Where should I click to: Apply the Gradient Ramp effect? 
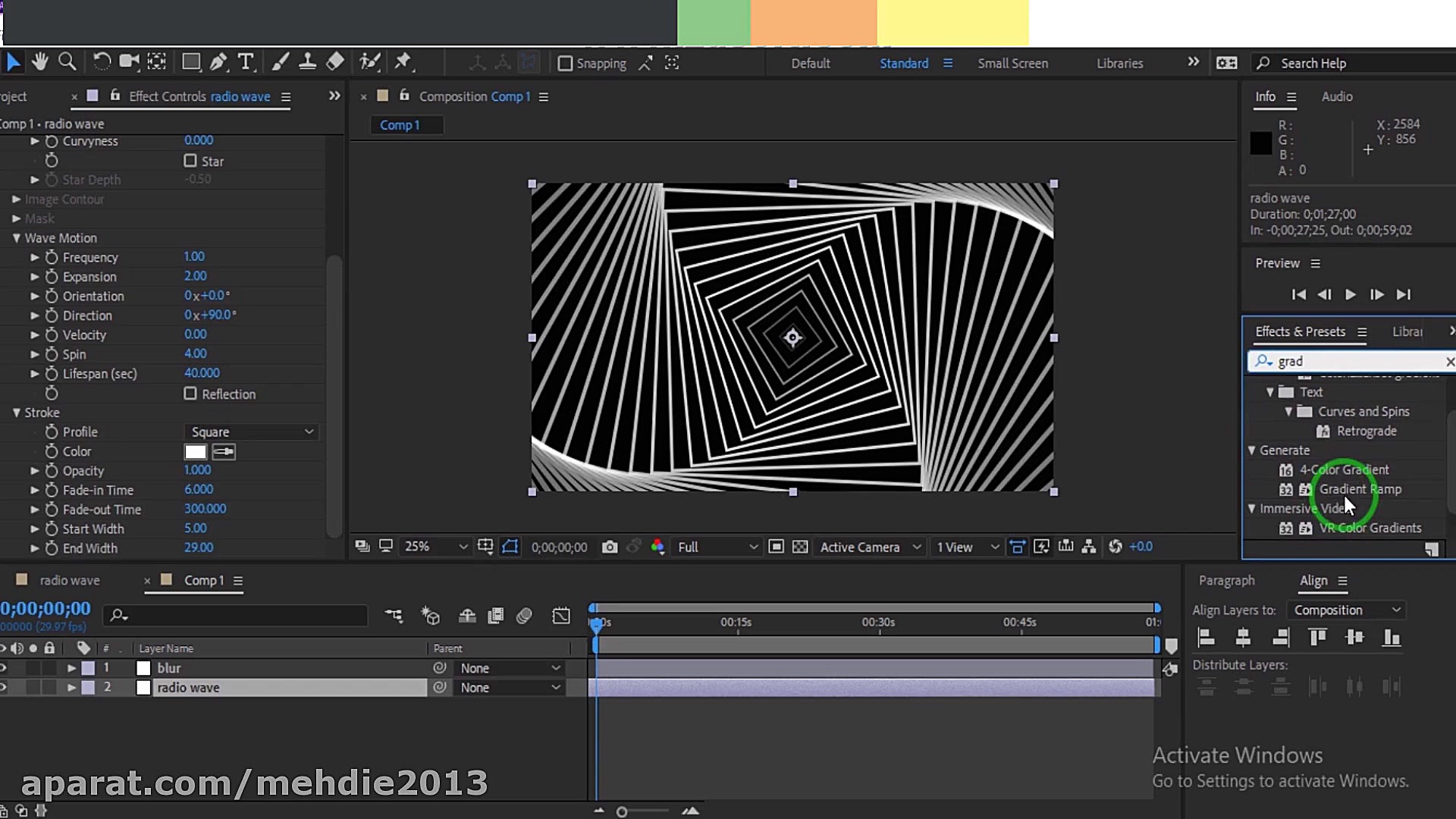1360,489
